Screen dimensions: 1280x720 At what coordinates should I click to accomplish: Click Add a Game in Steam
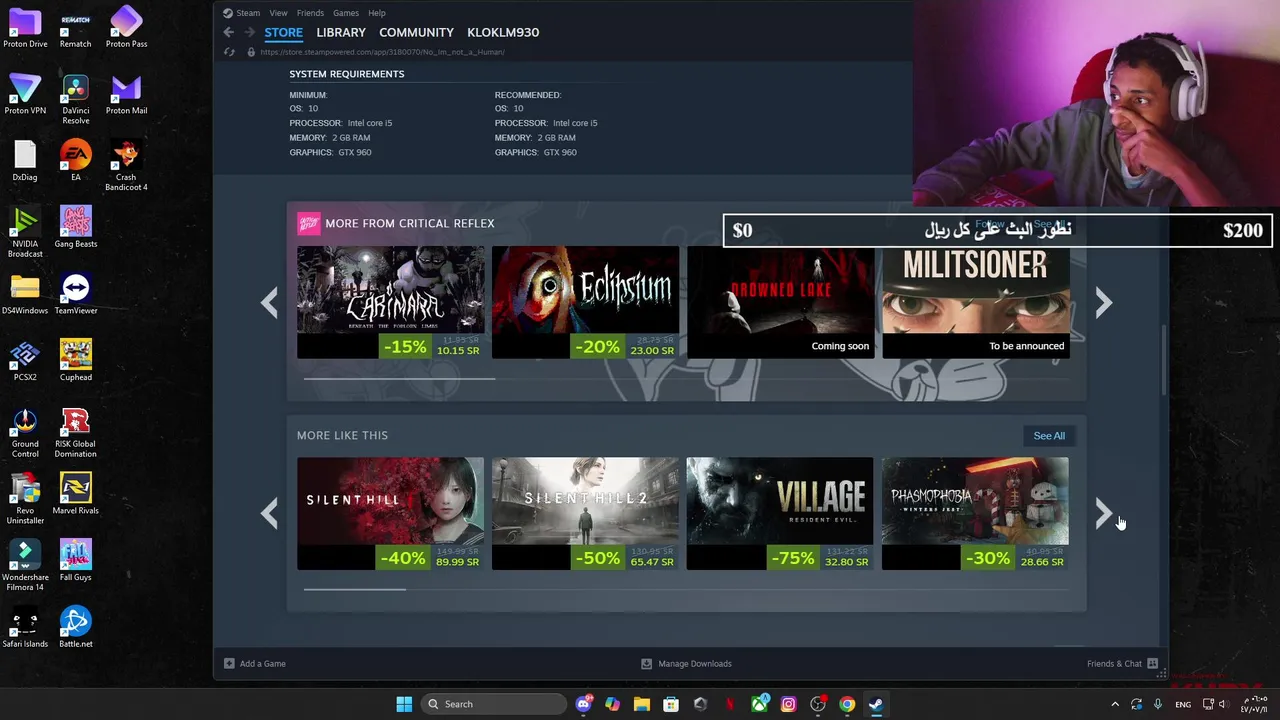pos(255,663)
